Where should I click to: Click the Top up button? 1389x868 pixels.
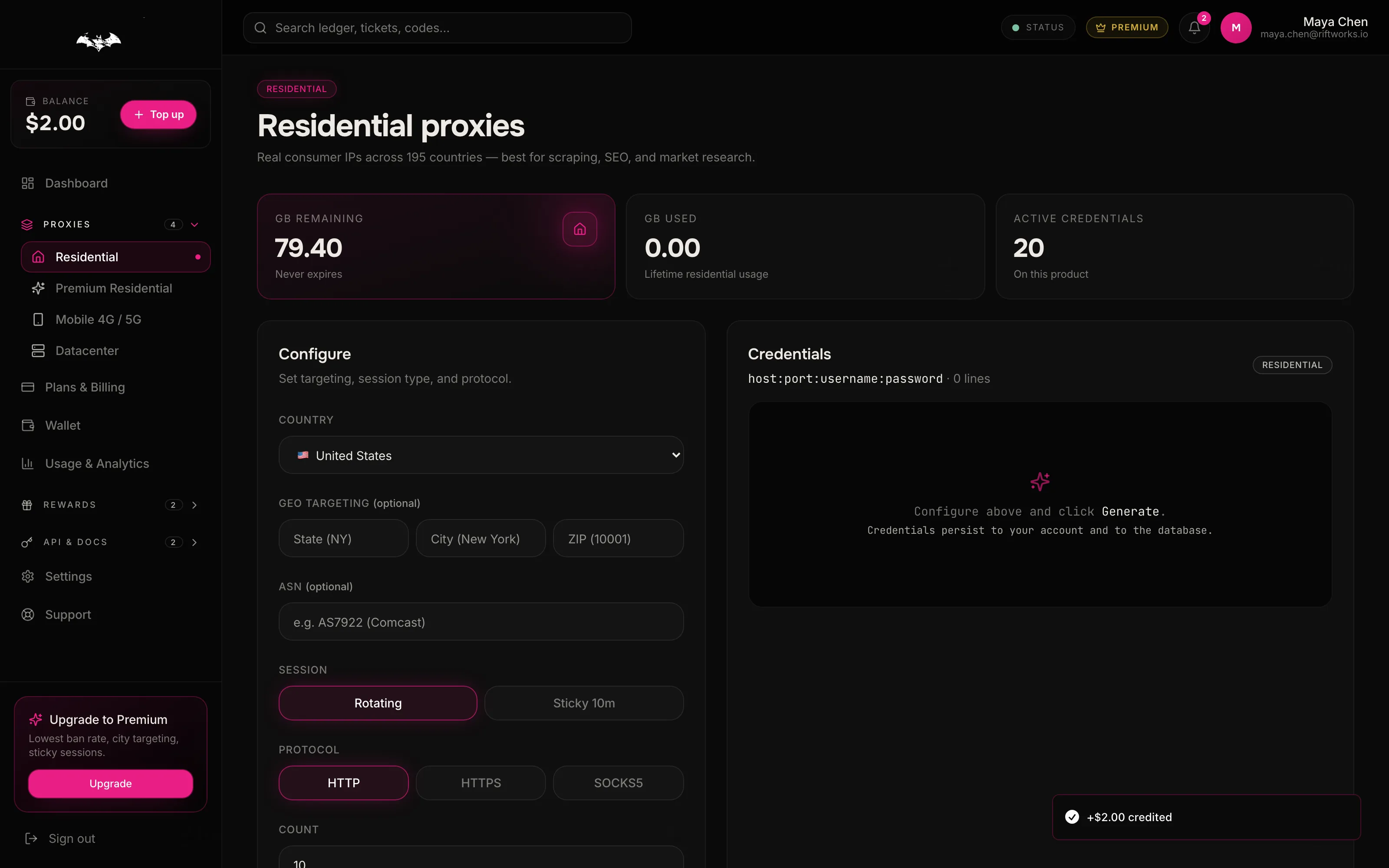(x=158, y=114)
